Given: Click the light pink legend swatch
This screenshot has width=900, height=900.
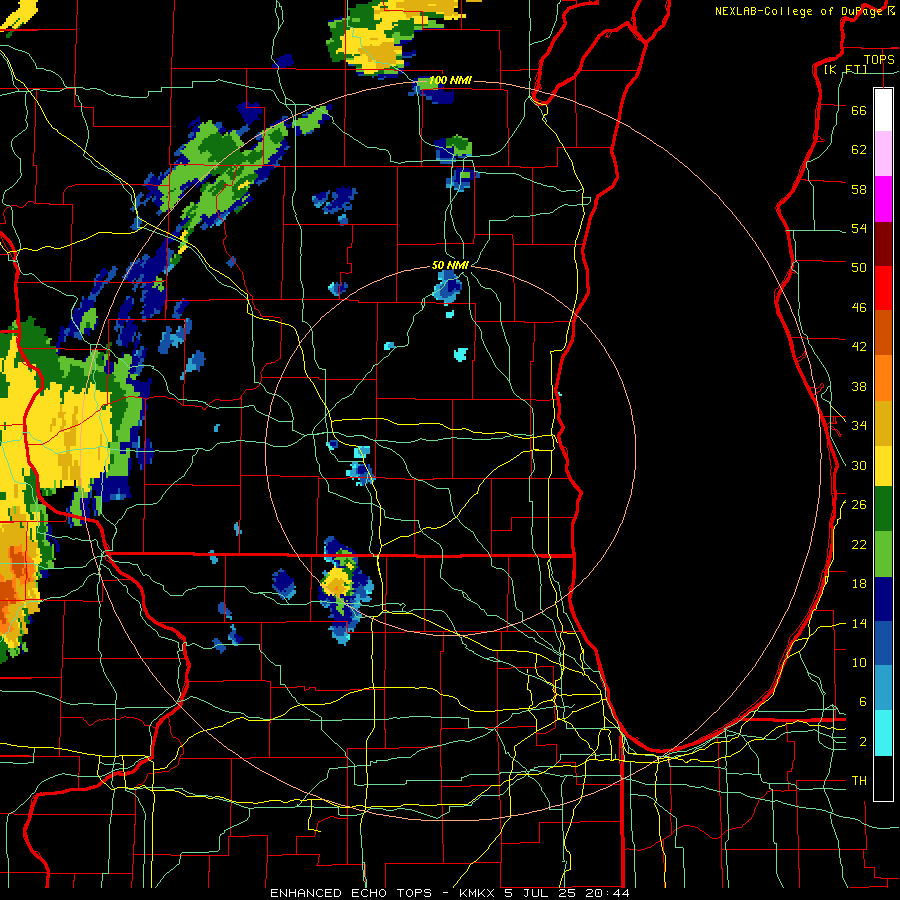Looking at the screenshot, I should pyautogui.click(x=883, y=154).
